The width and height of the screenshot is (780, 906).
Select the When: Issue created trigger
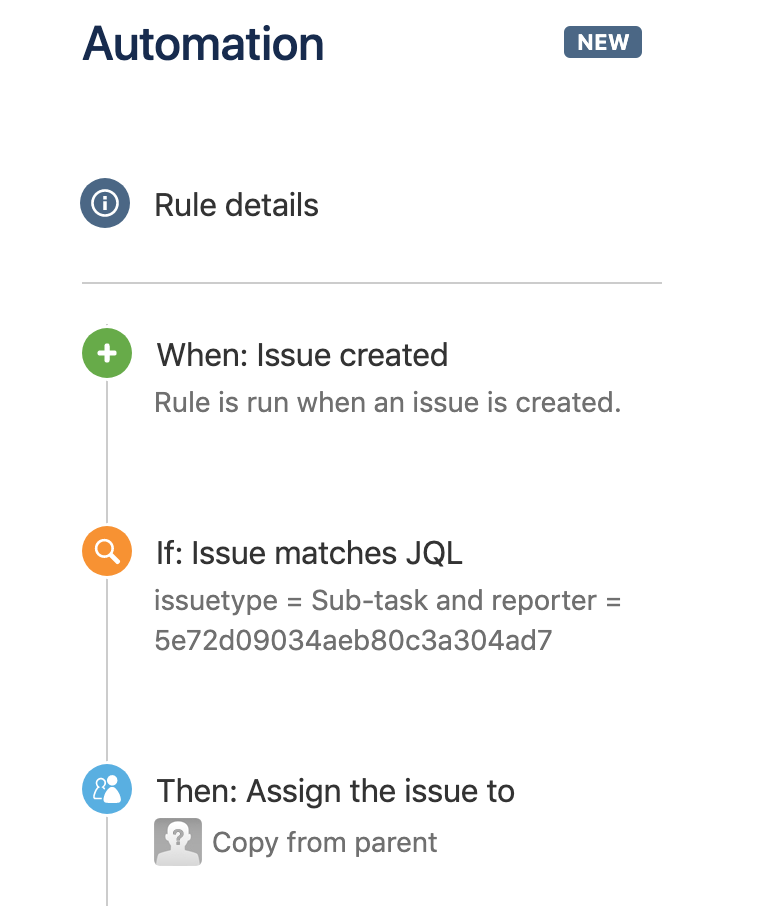tap(302, 355)
